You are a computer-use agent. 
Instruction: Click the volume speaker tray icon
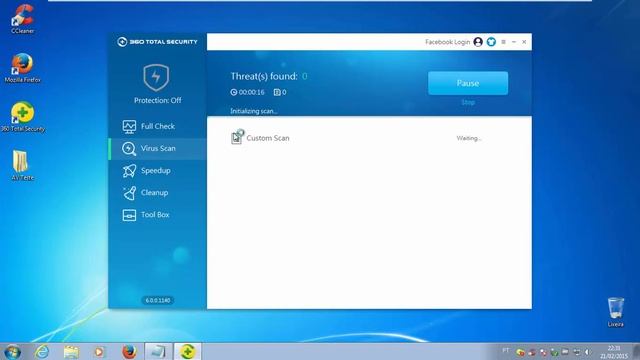tap(587, 352)
